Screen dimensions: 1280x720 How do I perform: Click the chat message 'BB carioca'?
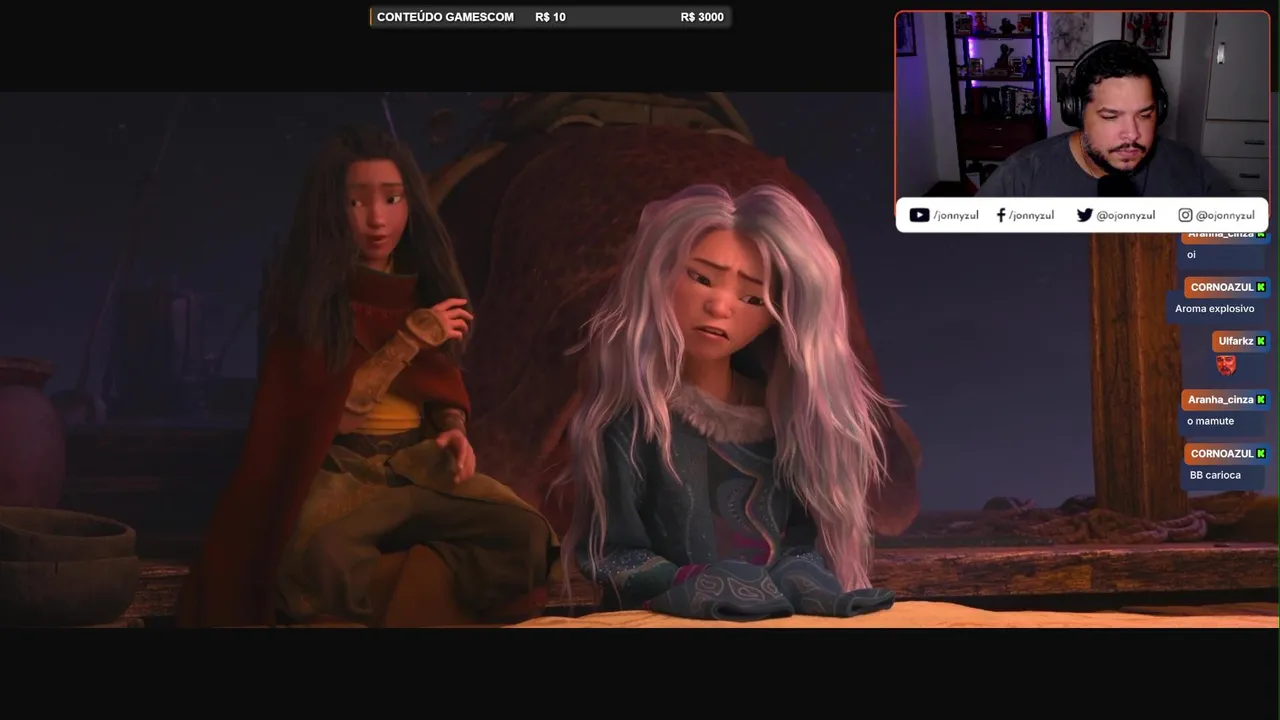[1215, 475]
